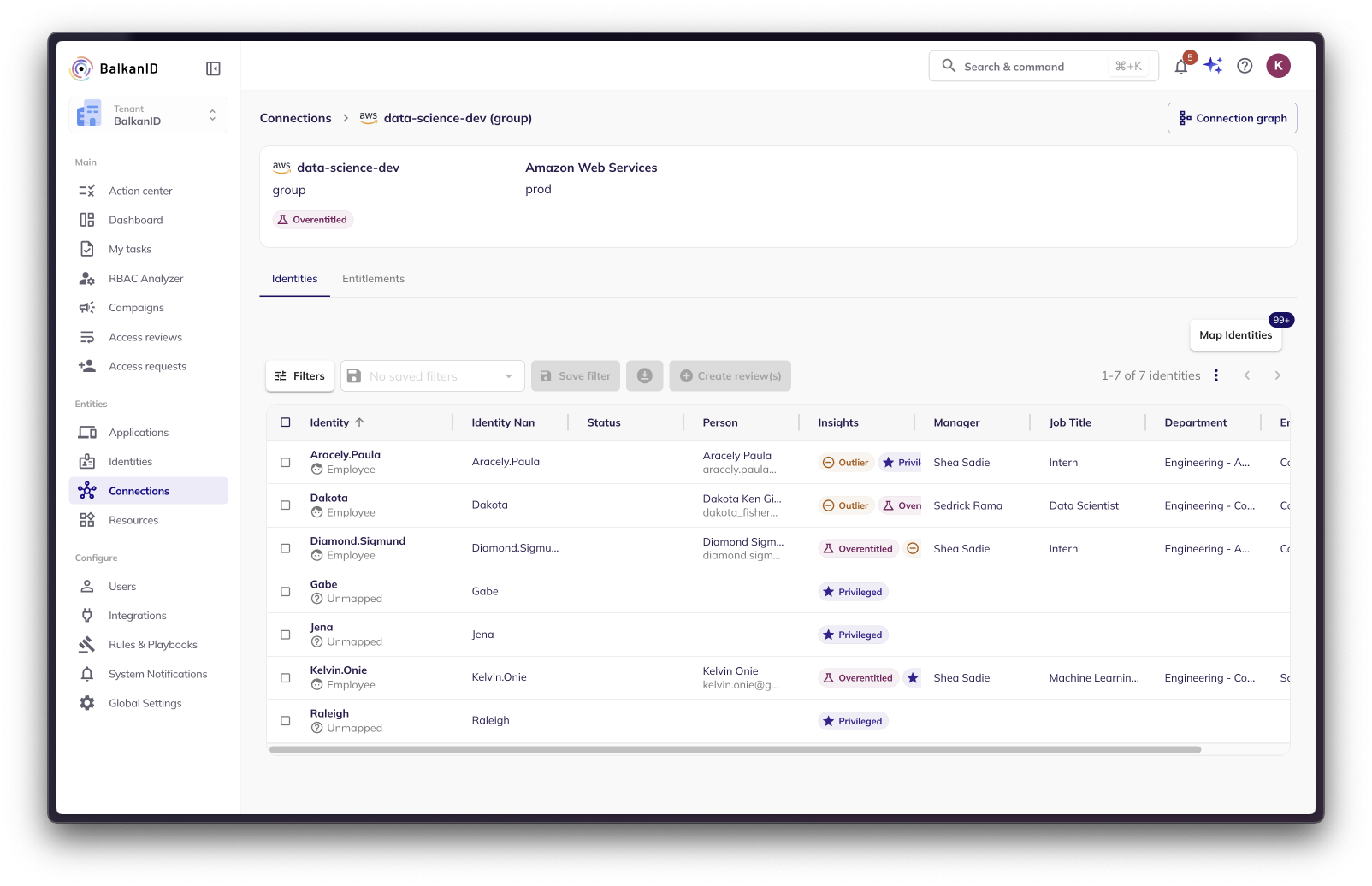
Task: Open the notifications bell
Action: click(1180, 67)
